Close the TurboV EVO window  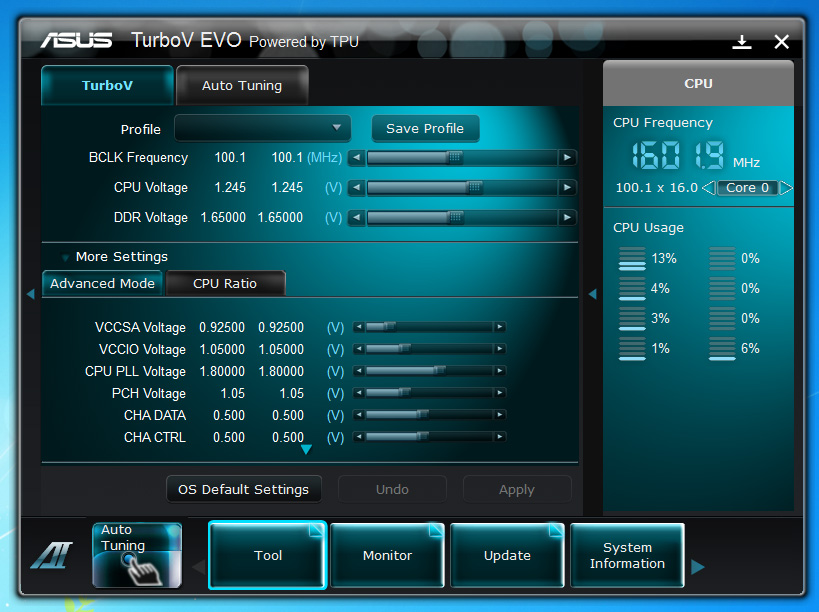click(781, 42)
